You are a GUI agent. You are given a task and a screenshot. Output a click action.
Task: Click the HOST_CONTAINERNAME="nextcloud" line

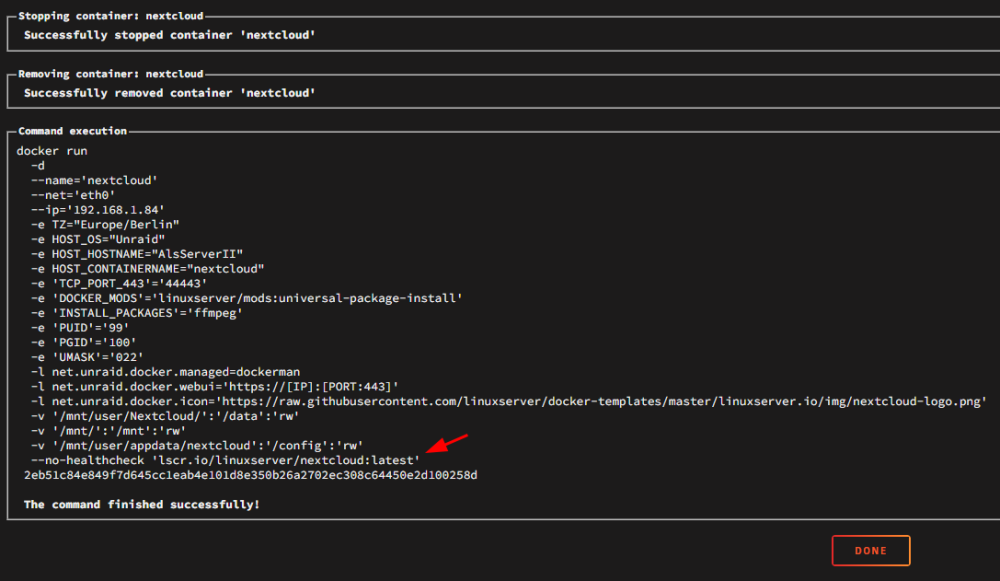[x=147, y=268]
